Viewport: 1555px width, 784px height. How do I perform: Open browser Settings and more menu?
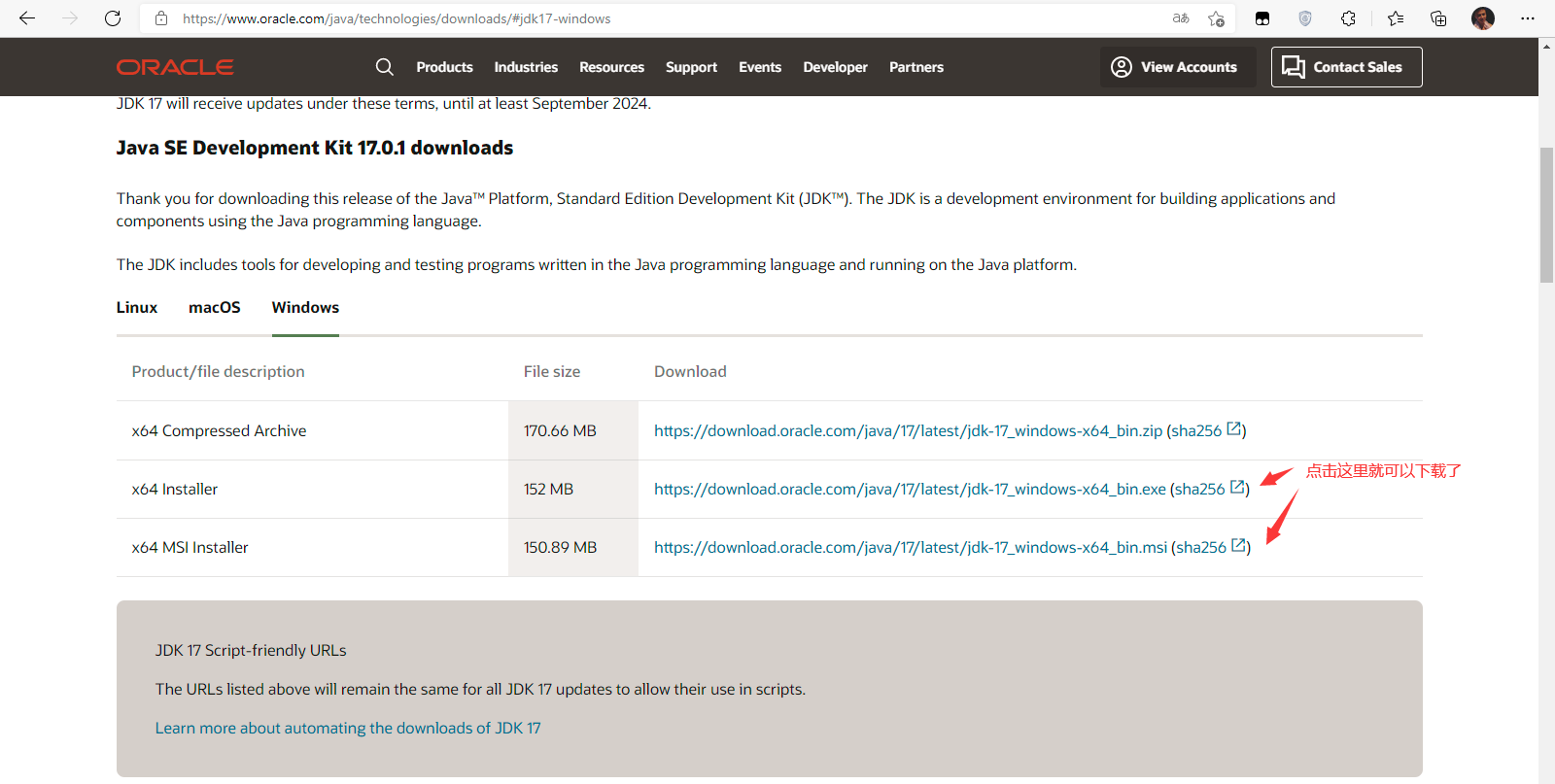[1528, 18]
